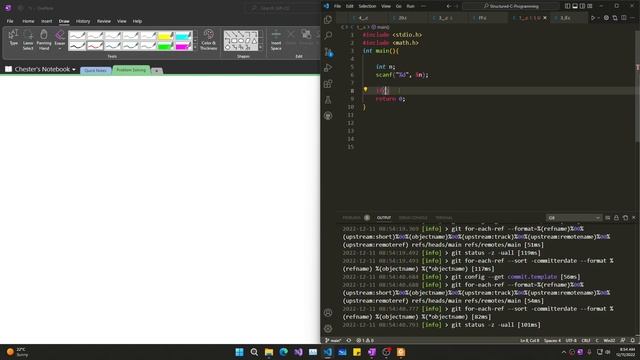Pick the selected red pen in gallery
The height and width of the screenshot is (360, 640).
(95, 46)
